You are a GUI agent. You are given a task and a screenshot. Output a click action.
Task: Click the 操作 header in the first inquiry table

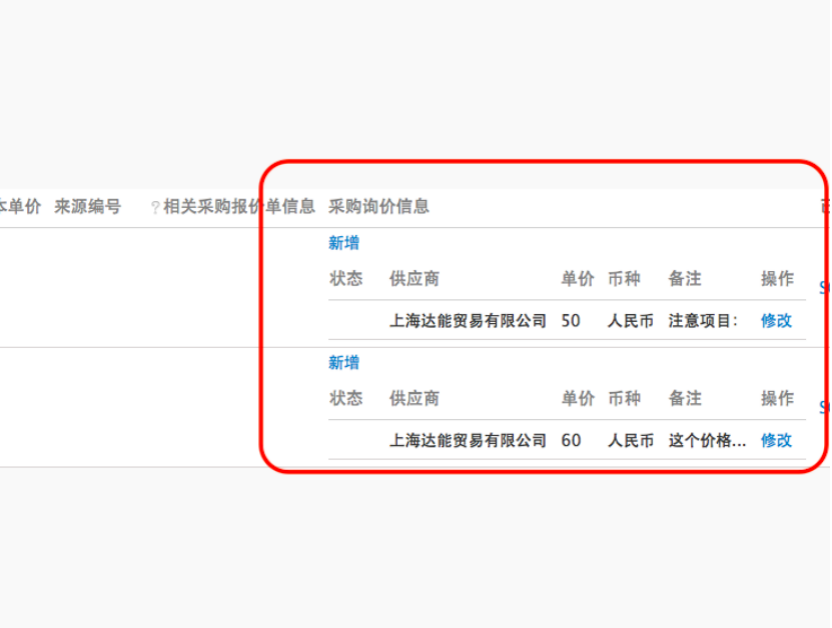tap(777, 279)
